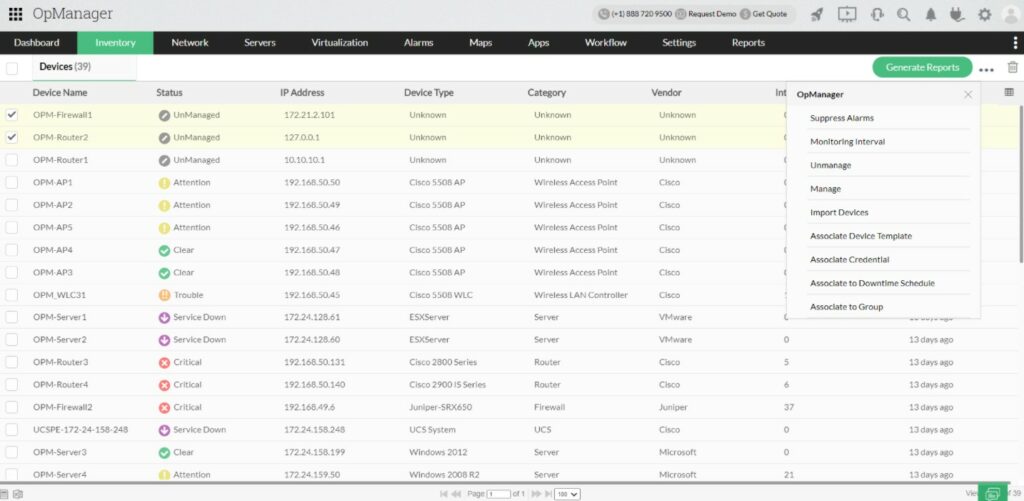Click Attention status icon for OPM-AP1

165,182
